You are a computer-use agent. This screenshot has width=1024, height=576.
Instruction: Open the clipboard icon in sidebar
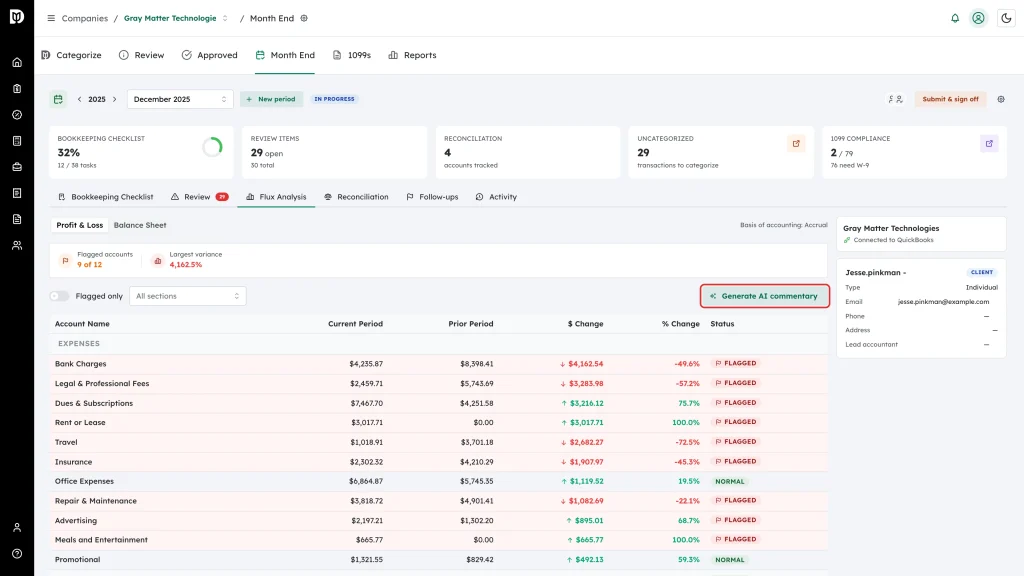17,89
